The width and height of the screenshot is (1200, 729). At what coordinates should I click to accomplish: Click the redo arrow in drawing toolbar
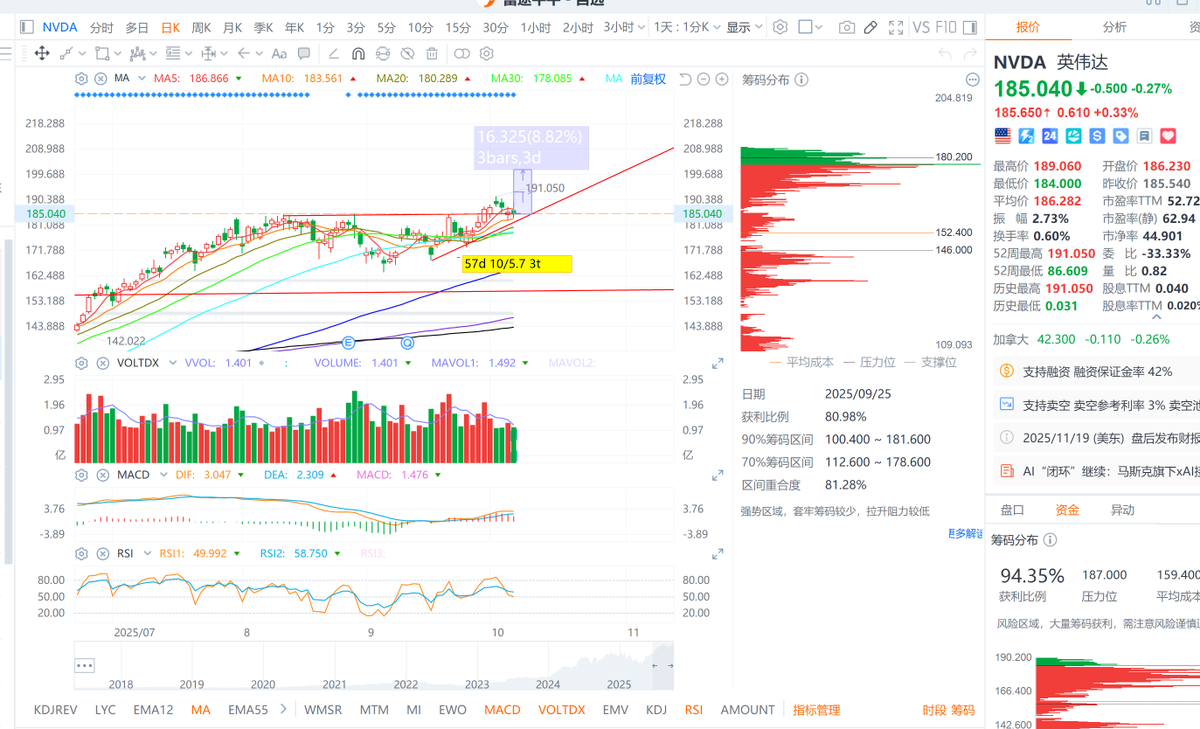(970, 53)
